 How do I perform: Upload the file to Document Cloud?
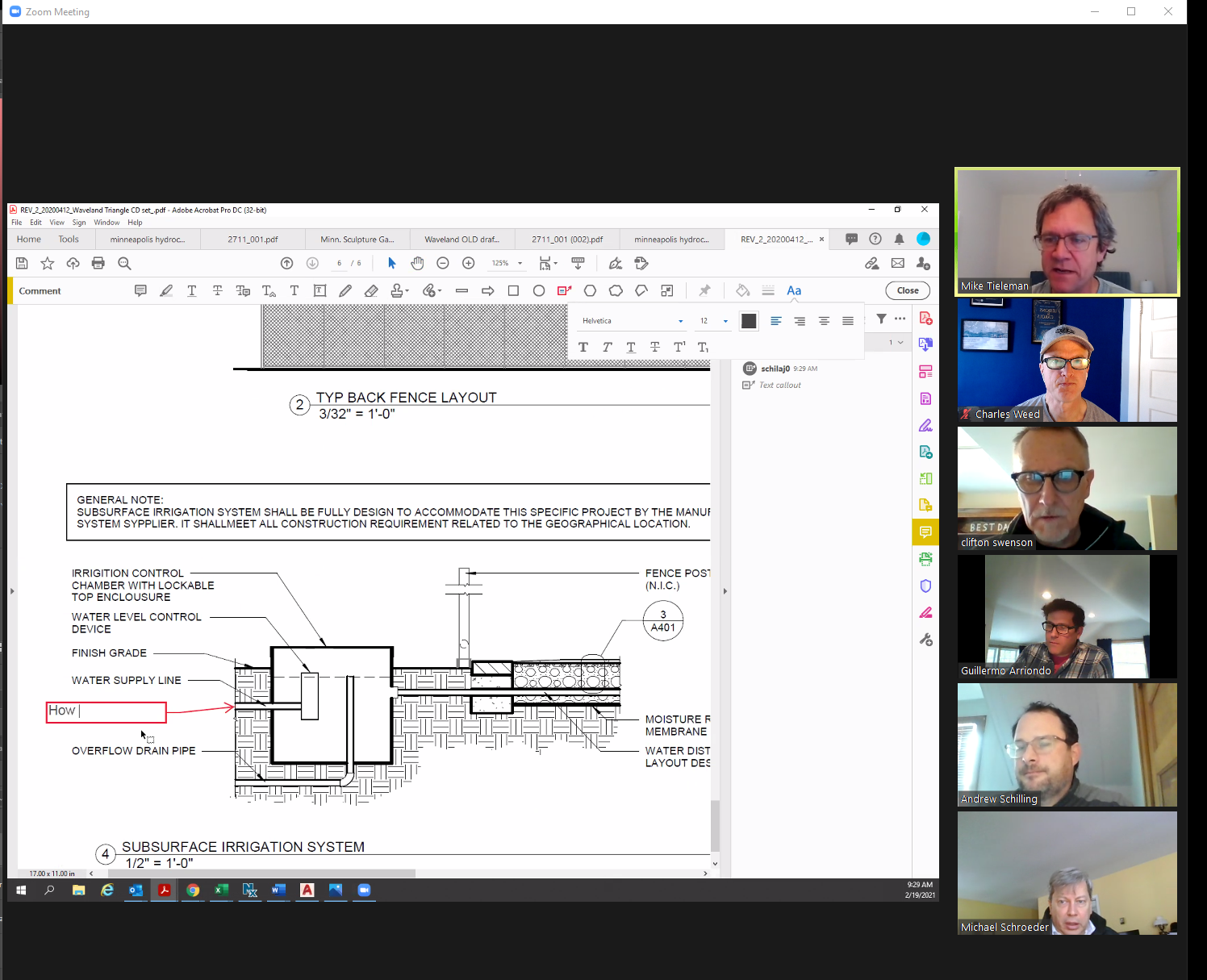(x=73, y=263)
